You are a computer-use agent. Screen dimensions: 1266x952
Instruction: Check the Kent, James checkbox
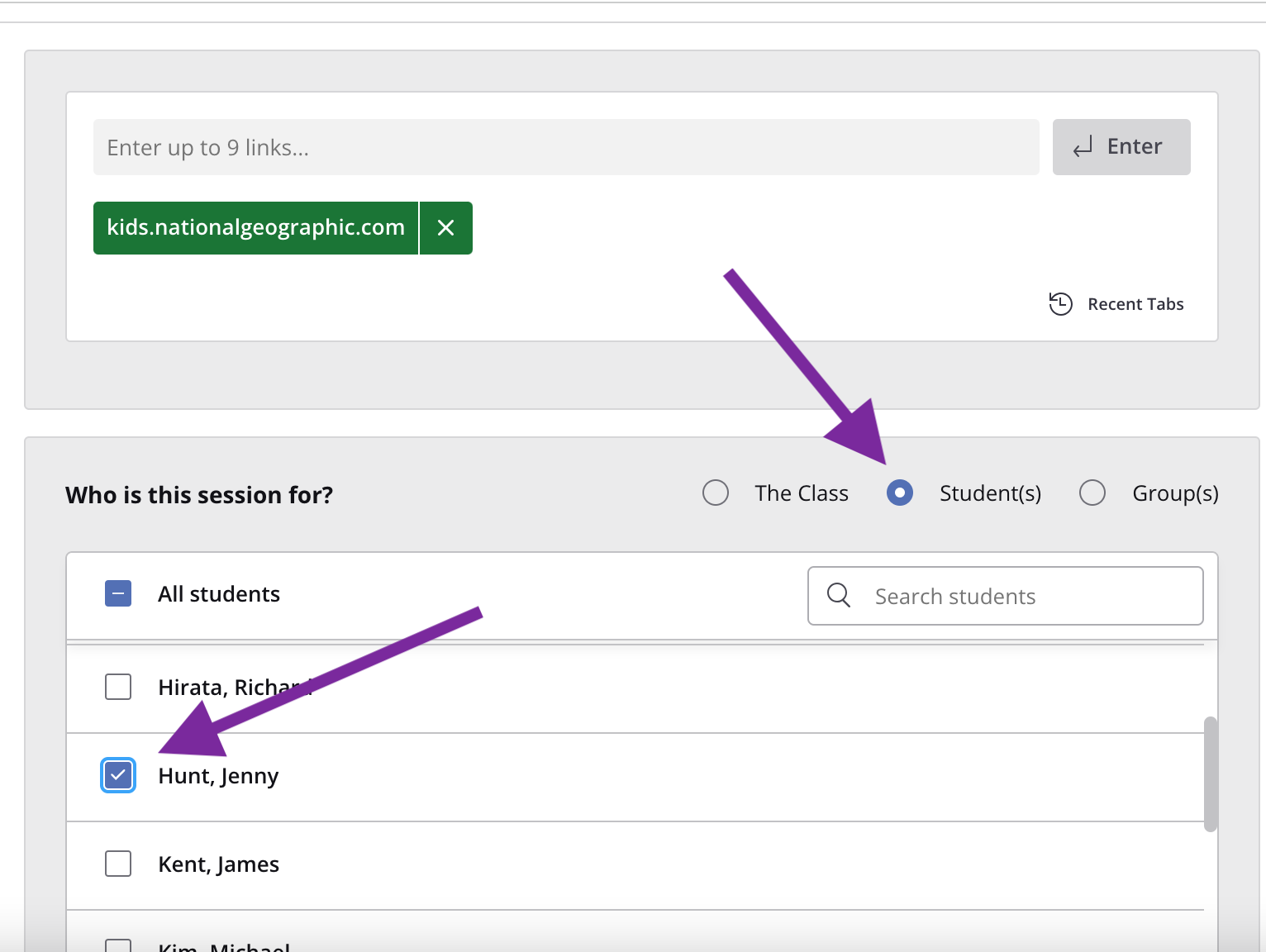click(x=118, y=863)
